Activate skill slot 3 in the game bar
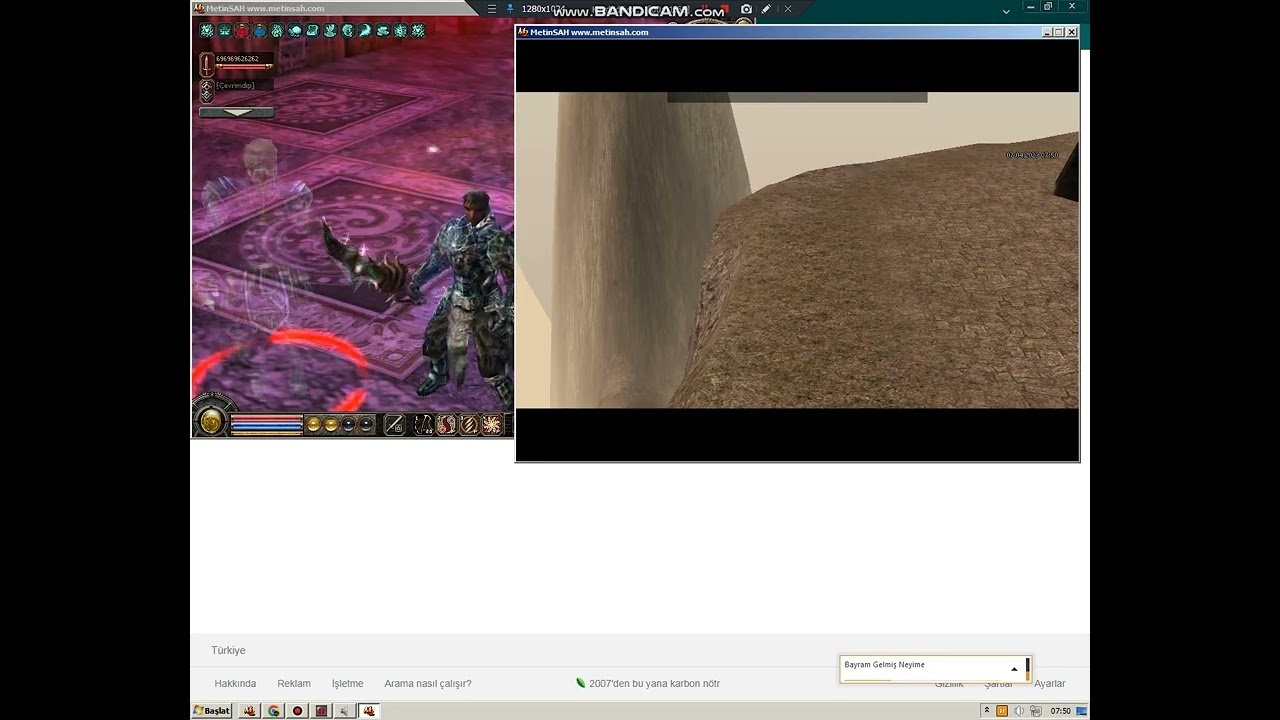The image size is (1280, 720). (469, 424)
